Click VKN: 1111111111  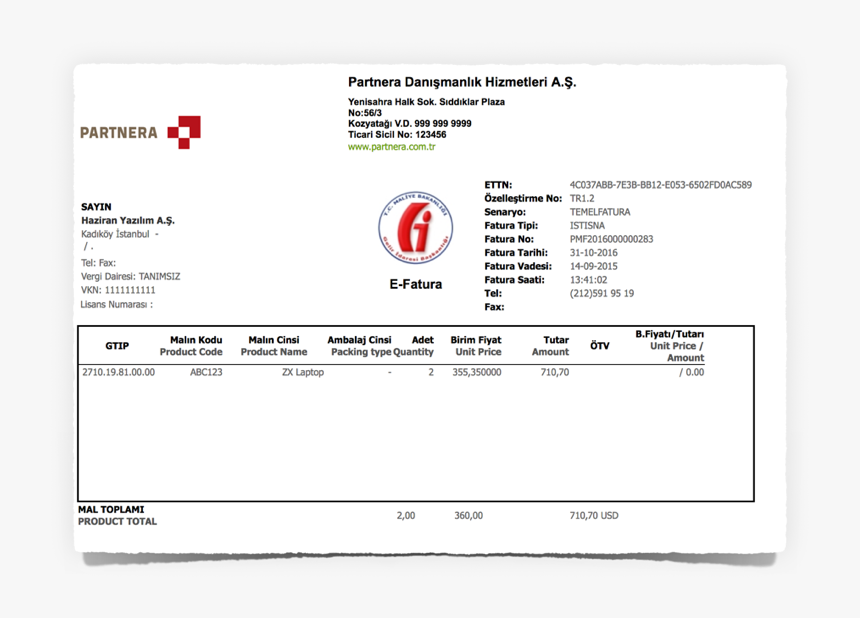(x=118, y=290)
